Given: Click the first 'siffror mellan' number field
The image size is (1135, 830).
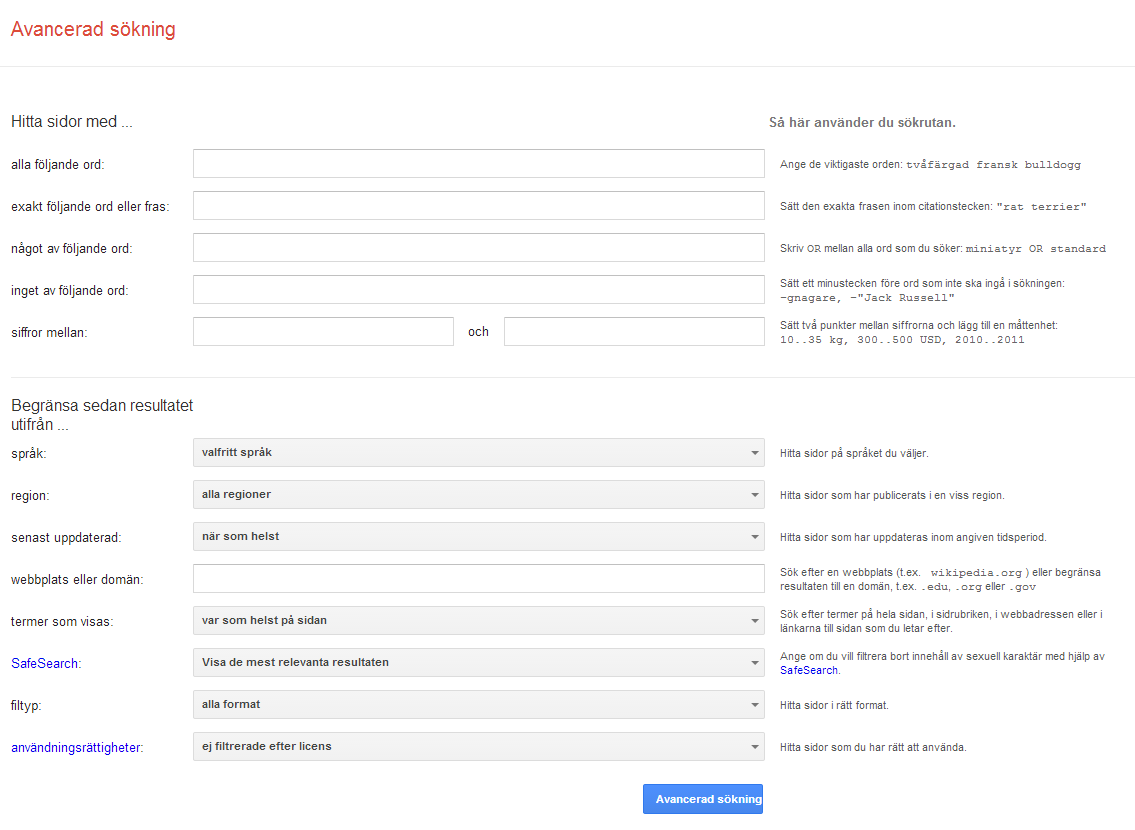Looking at the screenshot, I should [x=324, y=331].
